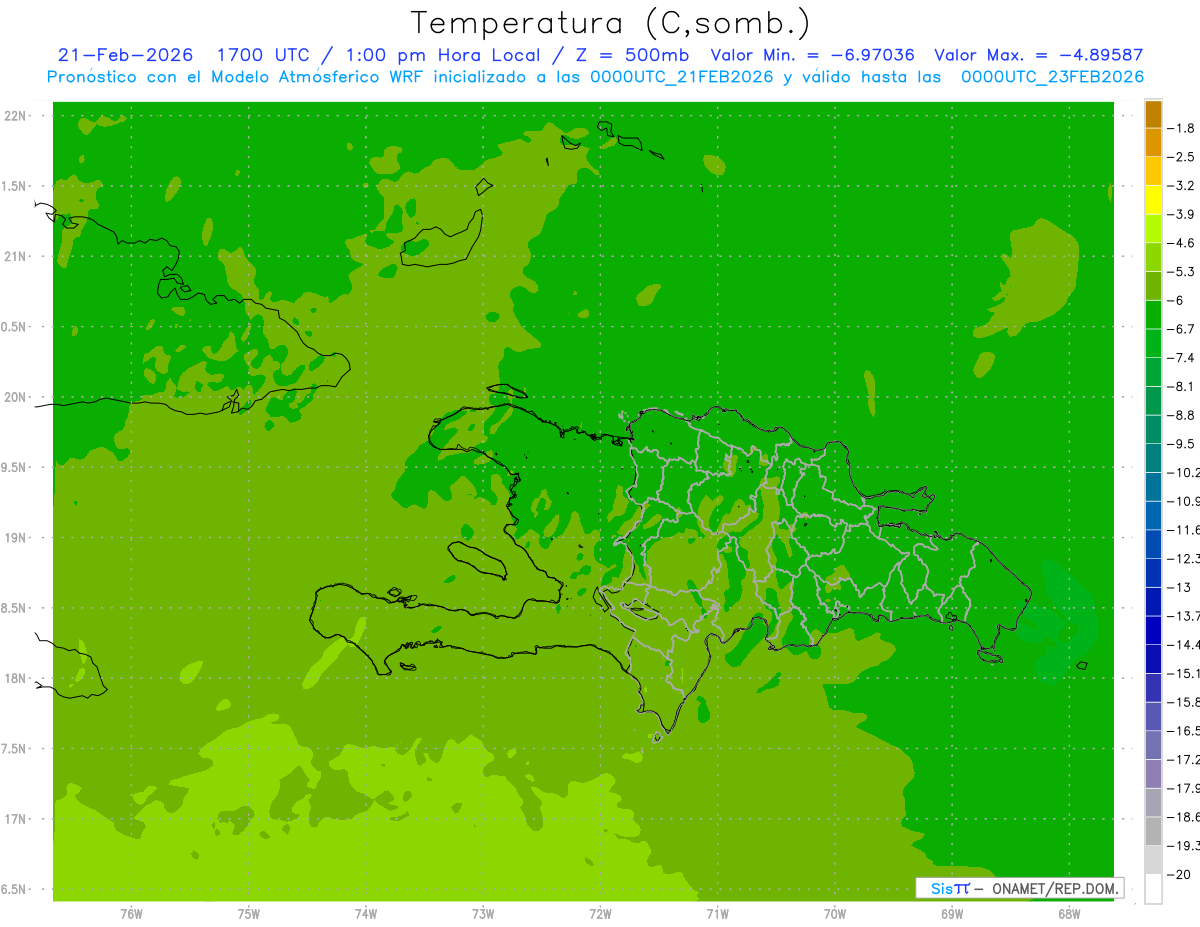Select the dark orange swatch above -1.8

1153,114
